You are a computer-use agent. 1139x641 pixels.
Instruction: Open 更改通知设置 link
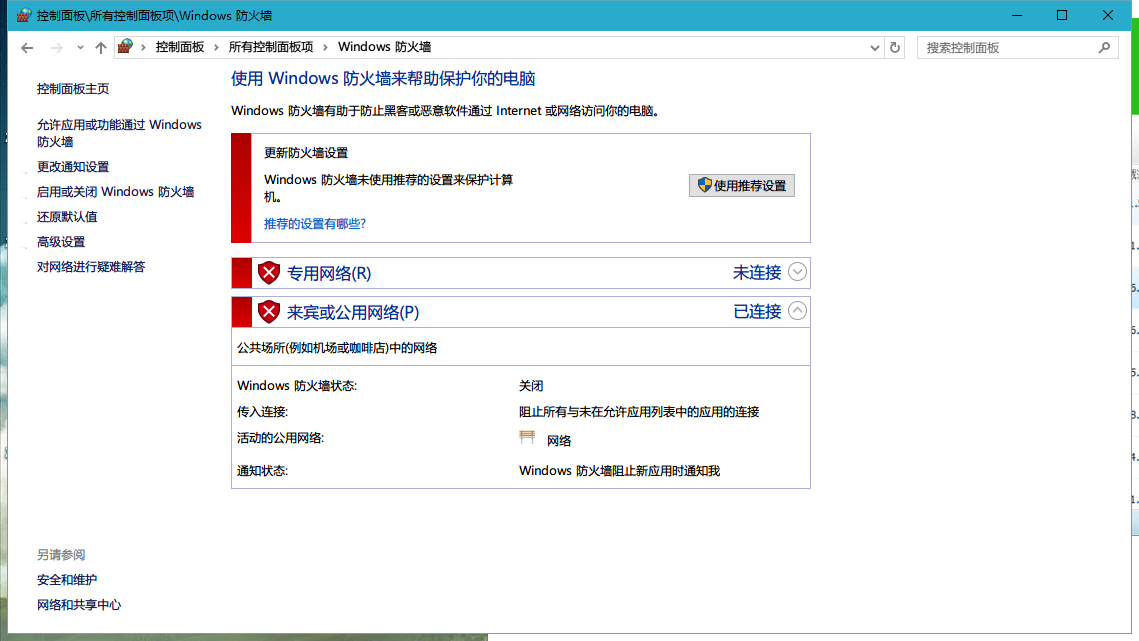[73, 166]
